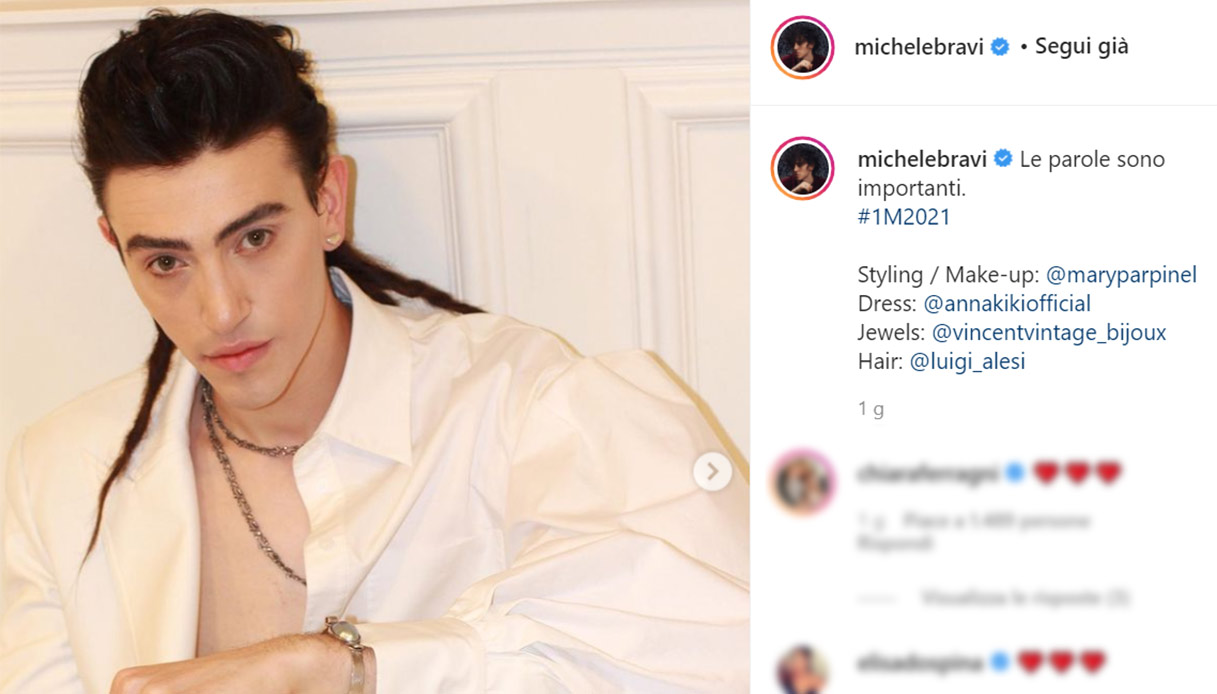Open the #1M2021 hashtag
Screen dimensions: 1217x694
coord(904,217)
